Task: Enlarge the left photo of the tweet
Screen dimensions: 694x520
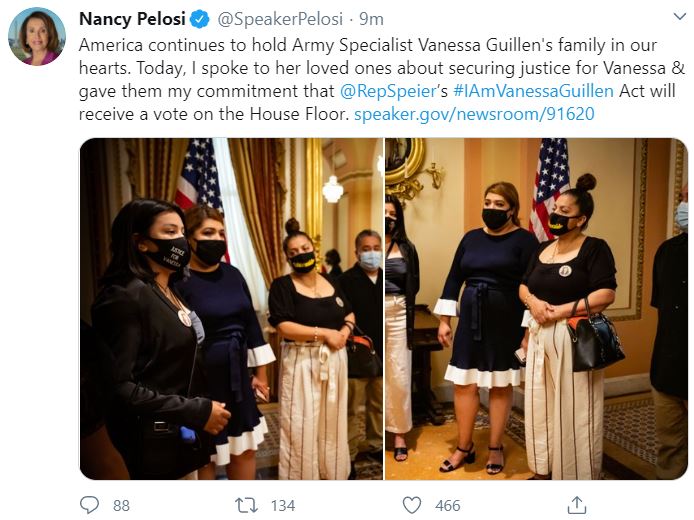Action: point(231,308)
